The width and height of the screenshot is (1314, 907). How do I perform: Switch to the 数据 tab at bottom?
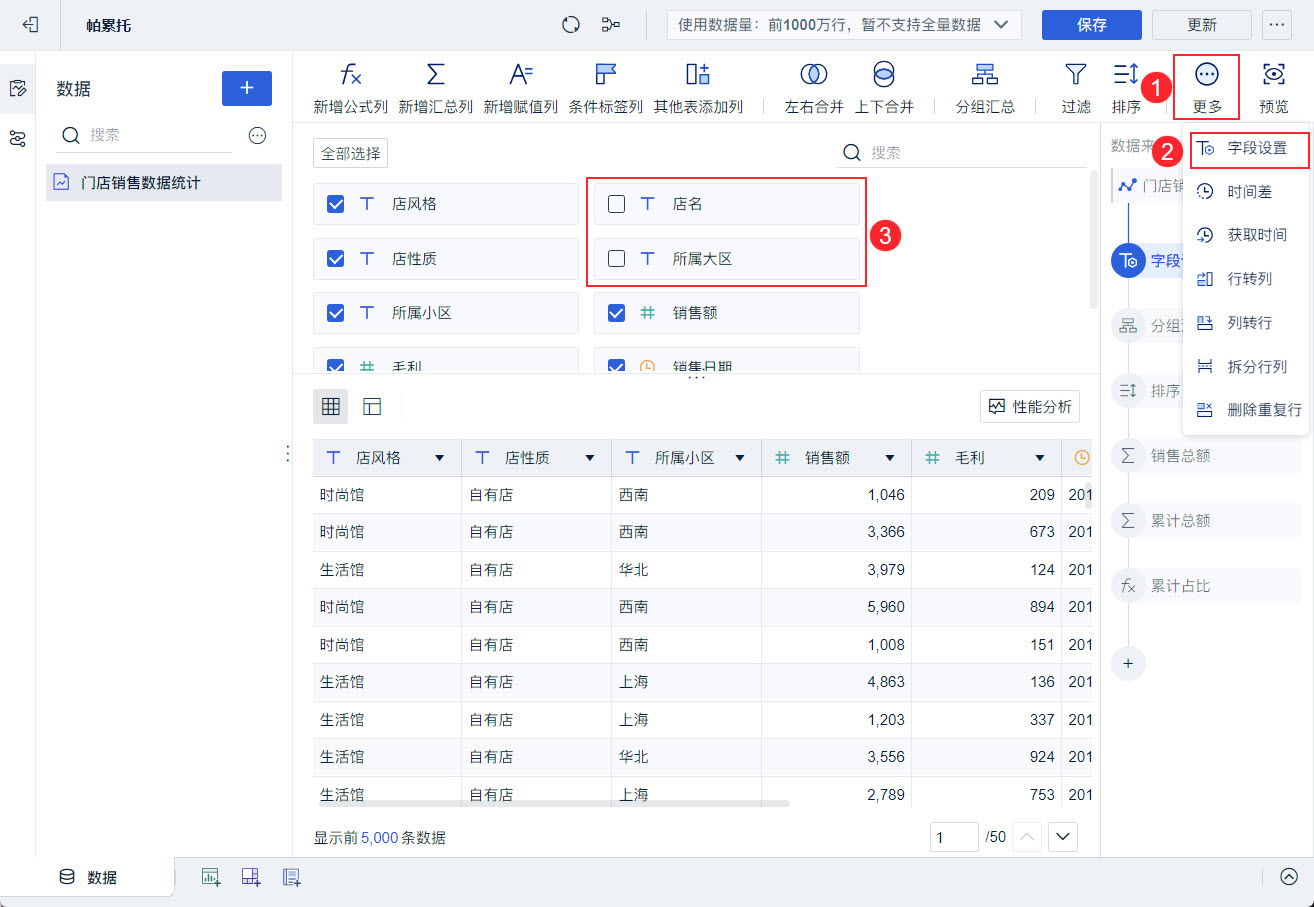click(88, 877)
